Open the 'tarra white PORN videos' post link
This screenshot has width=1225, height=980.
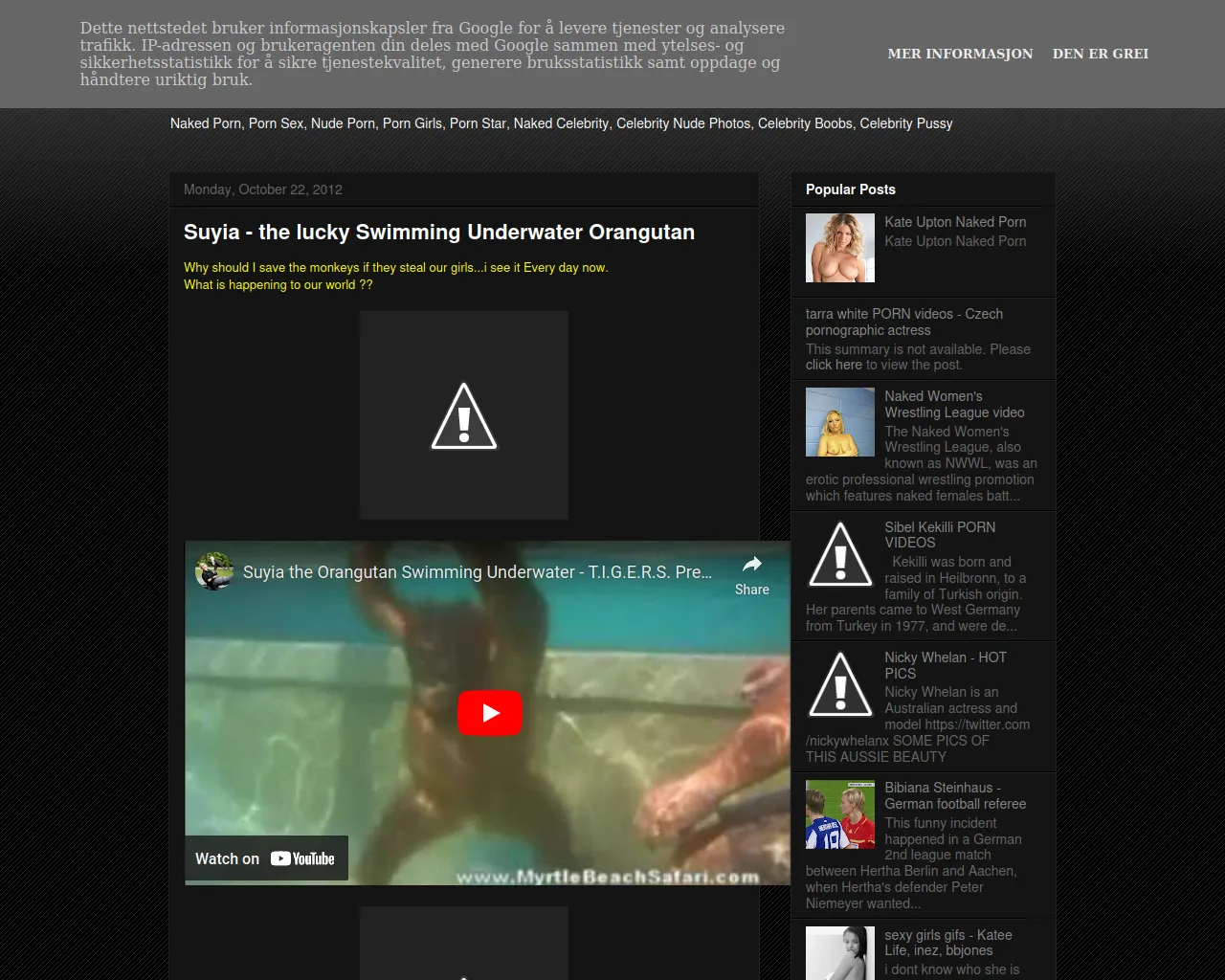tap(904, 322)
